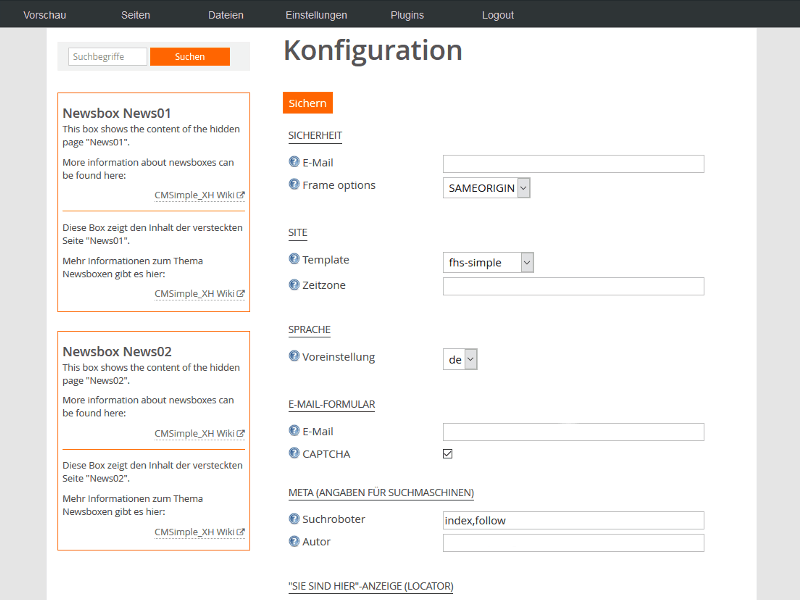Click help icon beside Autor
The height and width of the screenshot is (600, 800).
294,541
